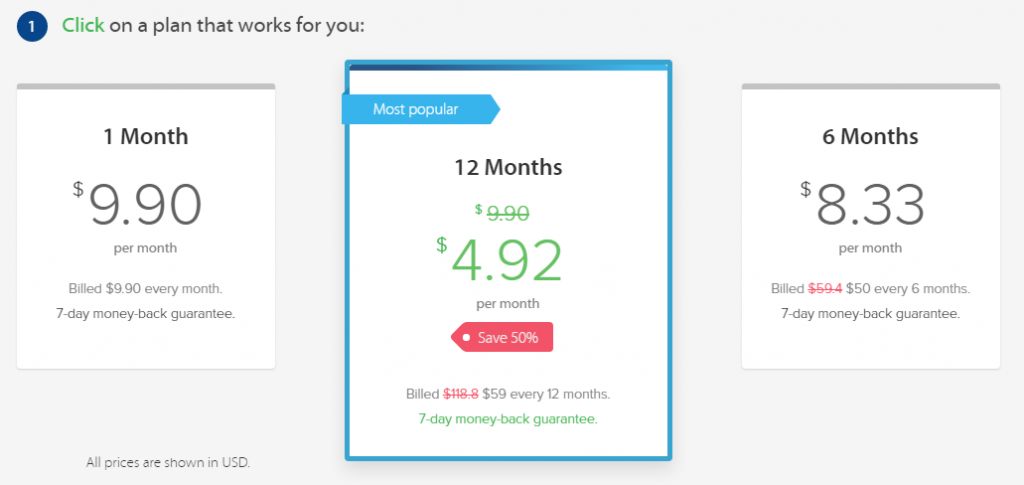Click the 'Most popular' ribbon banner

(421, 109)
